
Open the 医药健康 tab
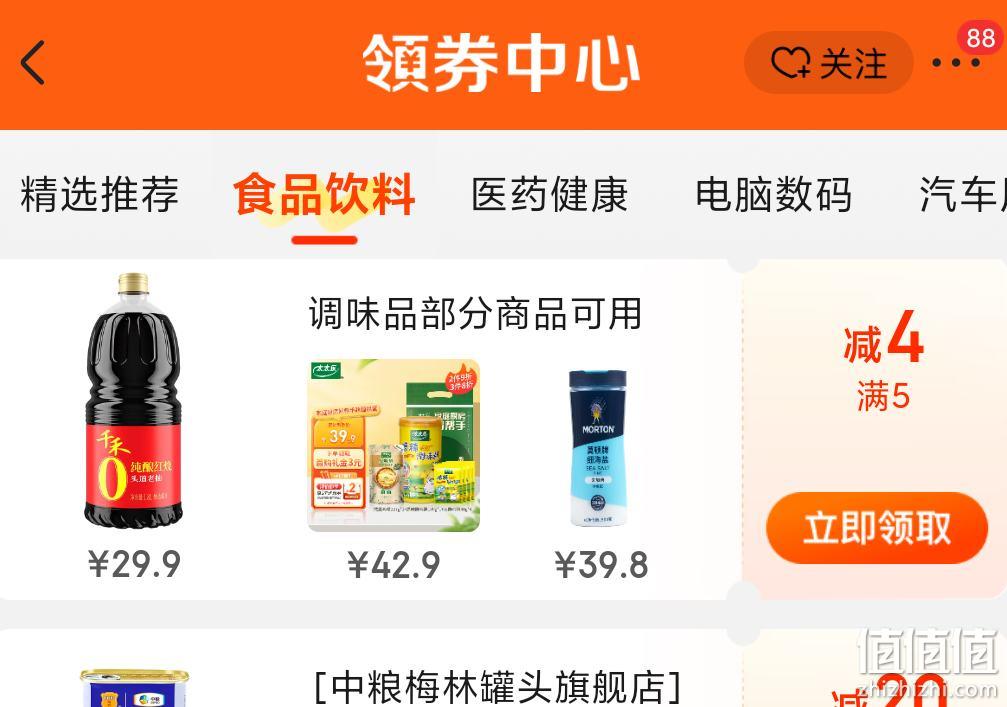(x=550, y=193)
